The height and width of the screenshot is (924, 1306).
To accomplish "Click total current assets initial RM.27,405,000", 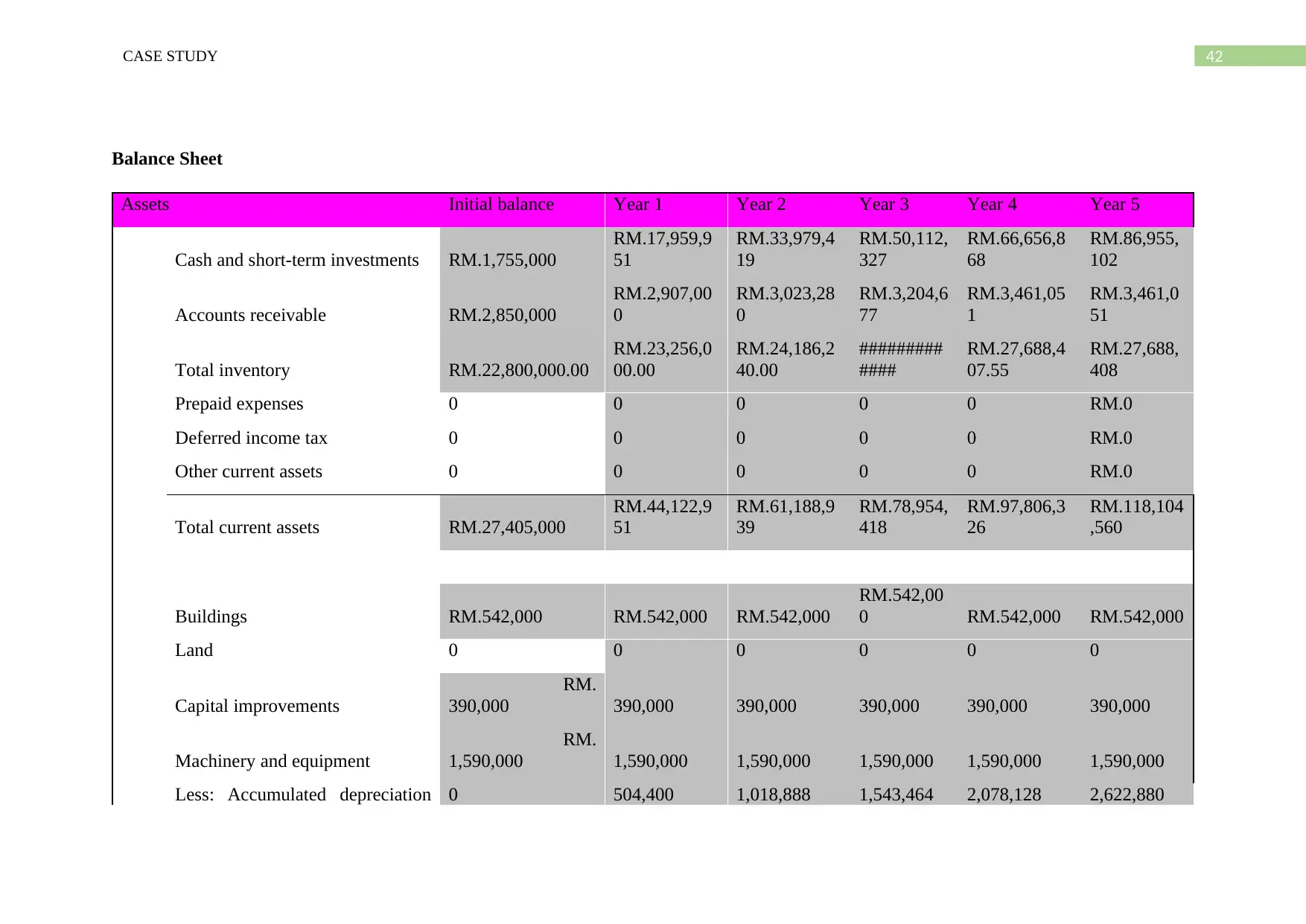I will coord(507,527).
